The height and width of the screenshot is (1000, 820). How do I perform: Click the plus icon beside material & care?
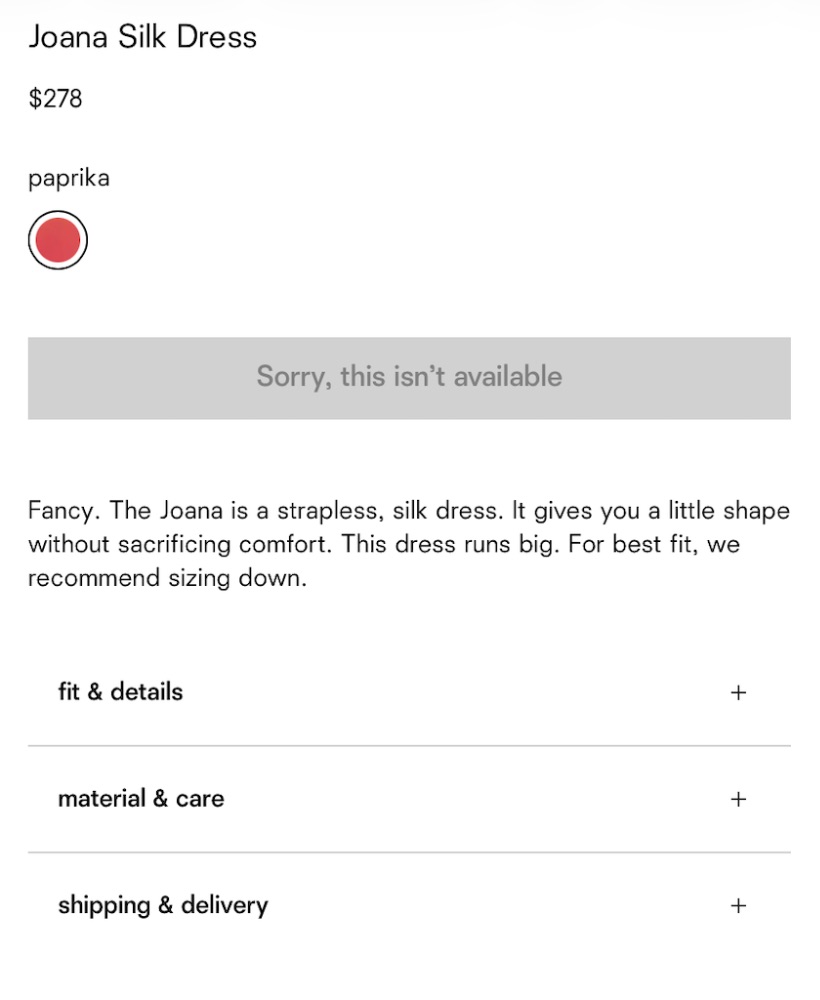point(738,799)
